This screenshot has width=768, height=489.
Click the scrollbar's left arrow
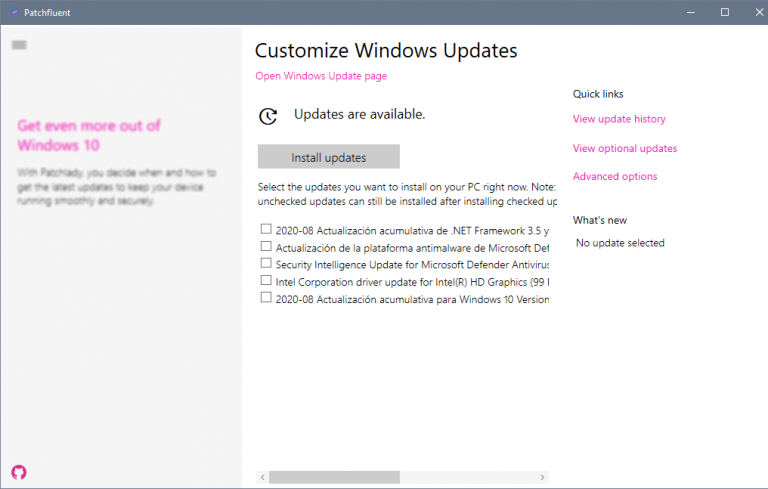pos(262,477)
